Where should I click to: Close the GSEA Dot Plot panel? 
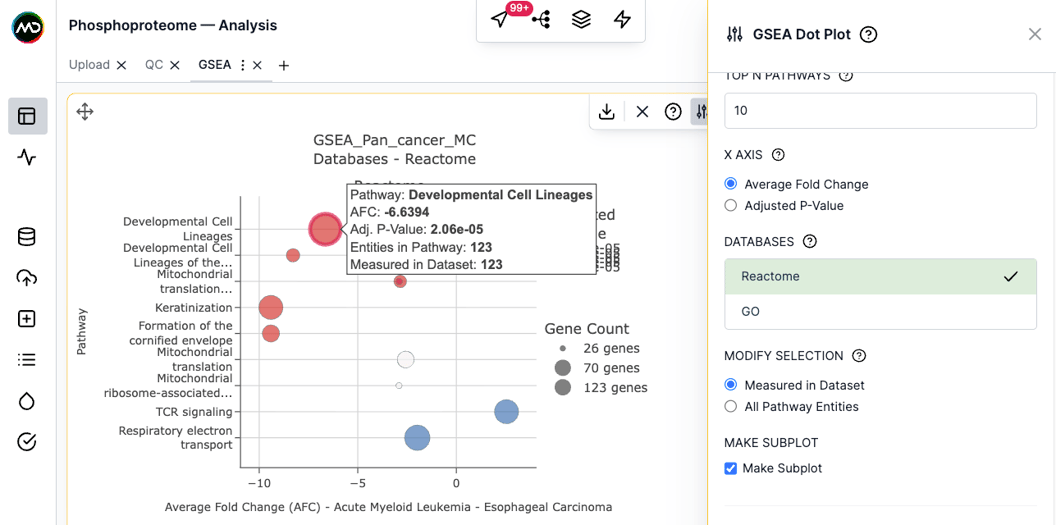coord(1035,34)
